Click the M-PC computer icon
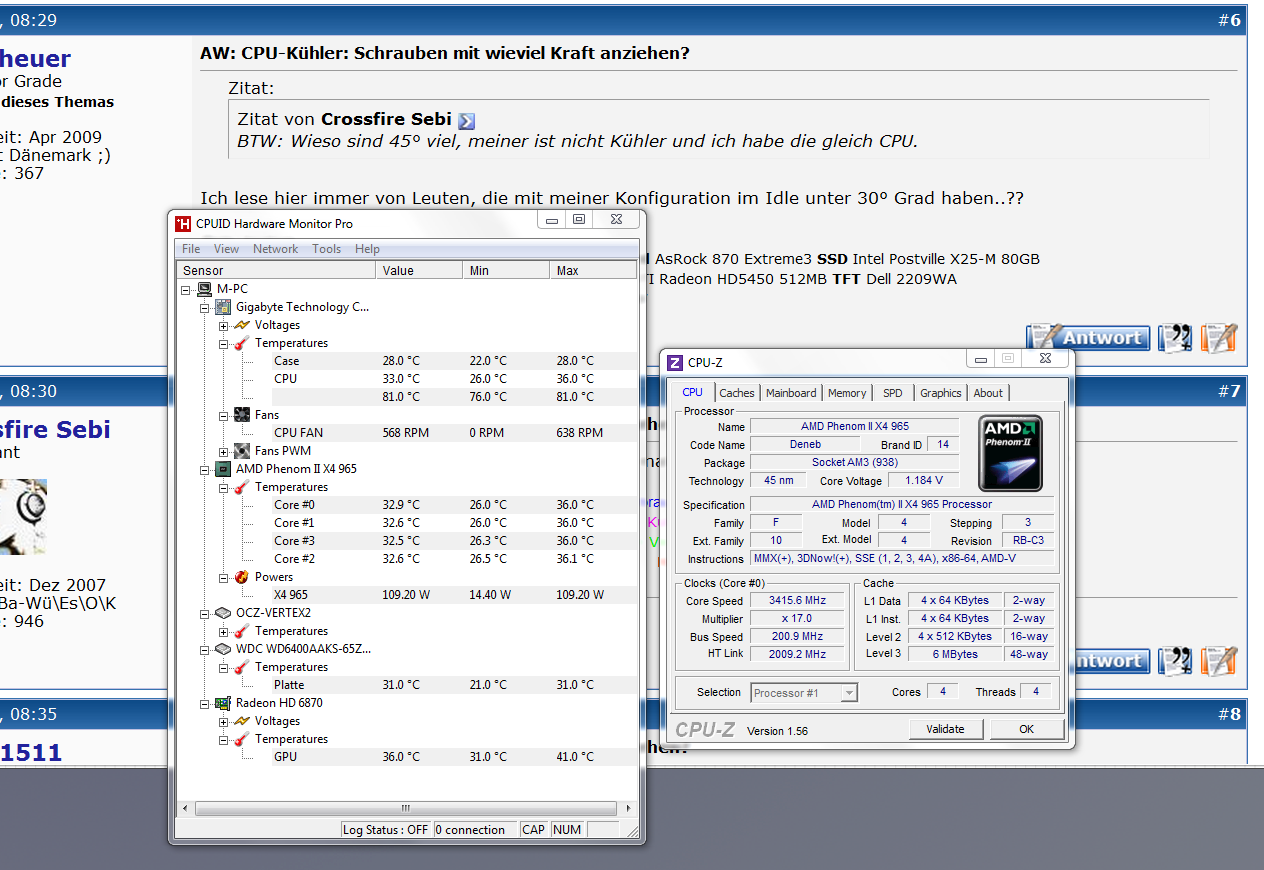 tap(204, 289)
